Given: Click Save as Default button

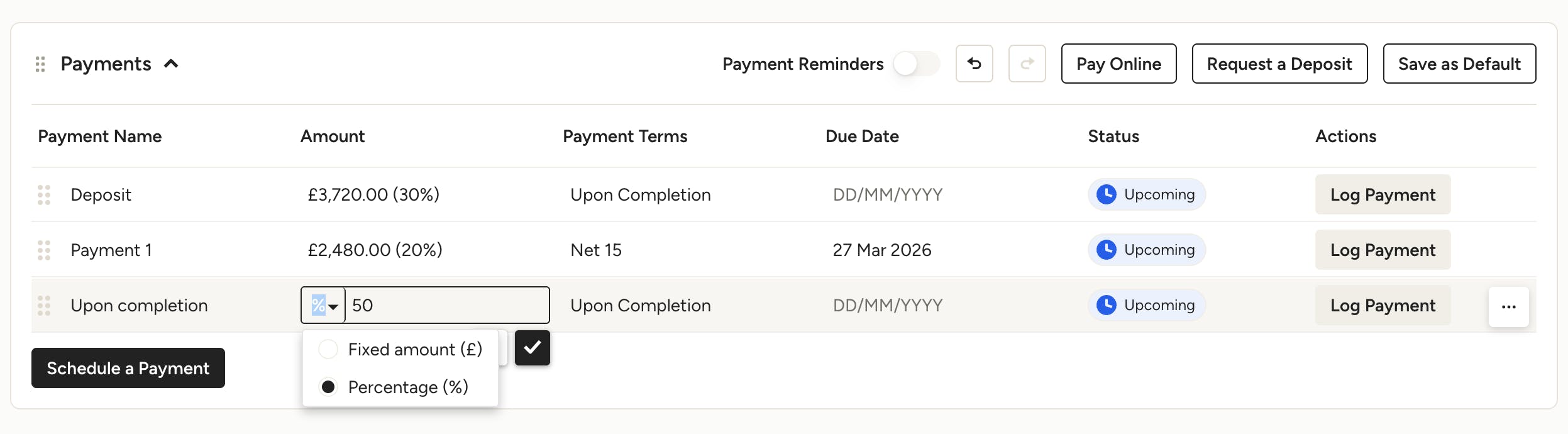Looking at the screenshot, I should pos(1459,64).
